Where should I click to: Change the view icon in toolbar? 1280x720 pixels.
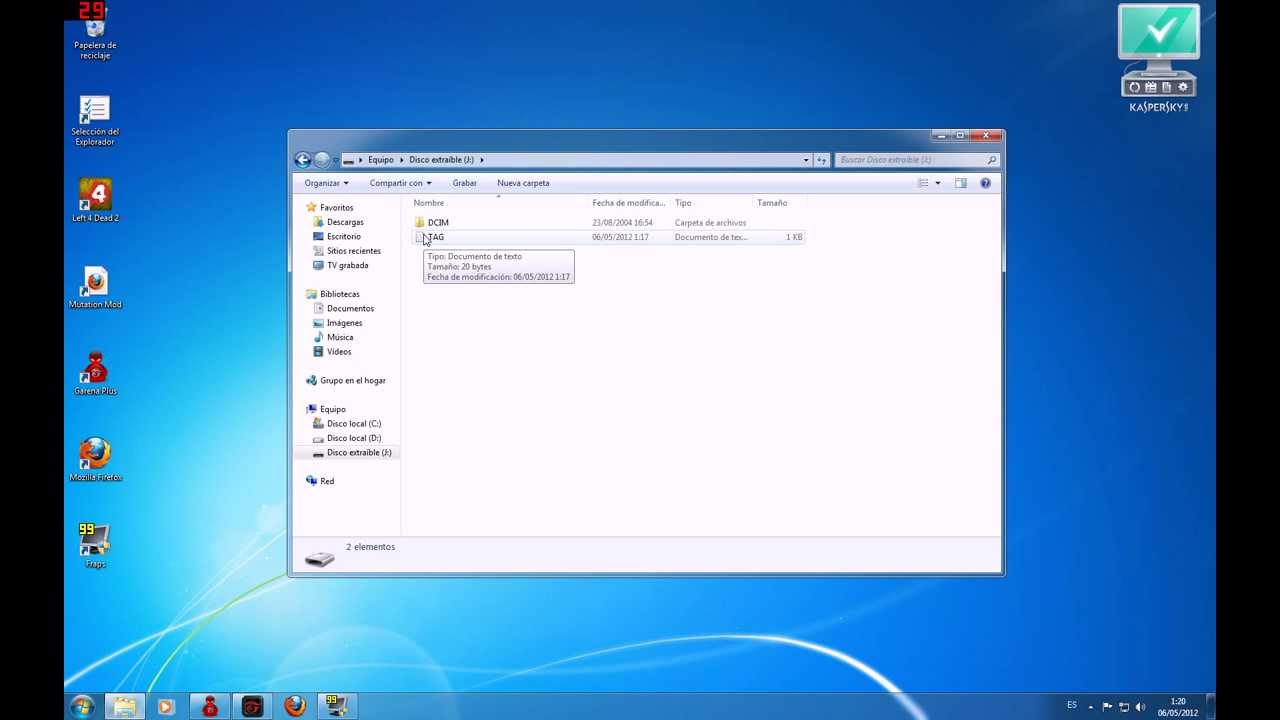[923, 183]
